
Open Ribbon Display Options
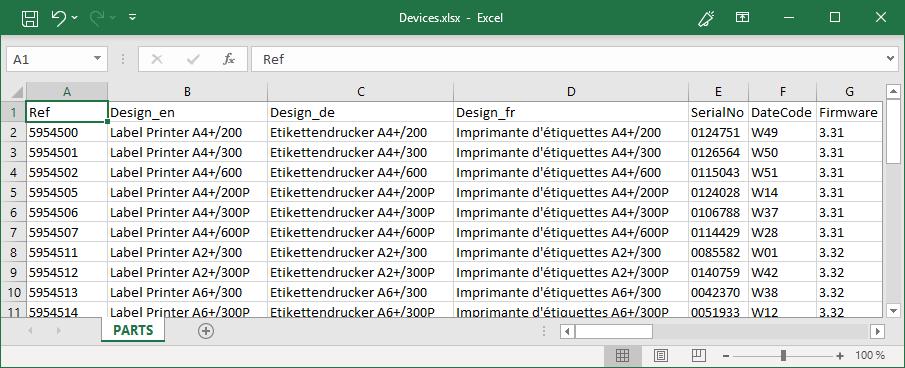click(x=742, y=17)
